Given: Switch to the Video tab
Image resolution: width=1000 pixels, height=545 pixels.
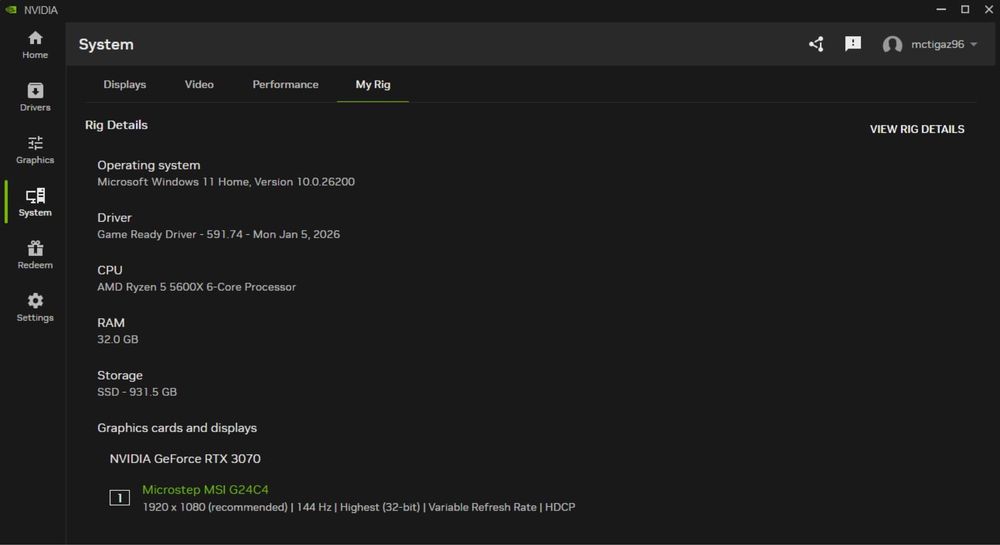Looking at the screenshot, I should click(199, 84).
